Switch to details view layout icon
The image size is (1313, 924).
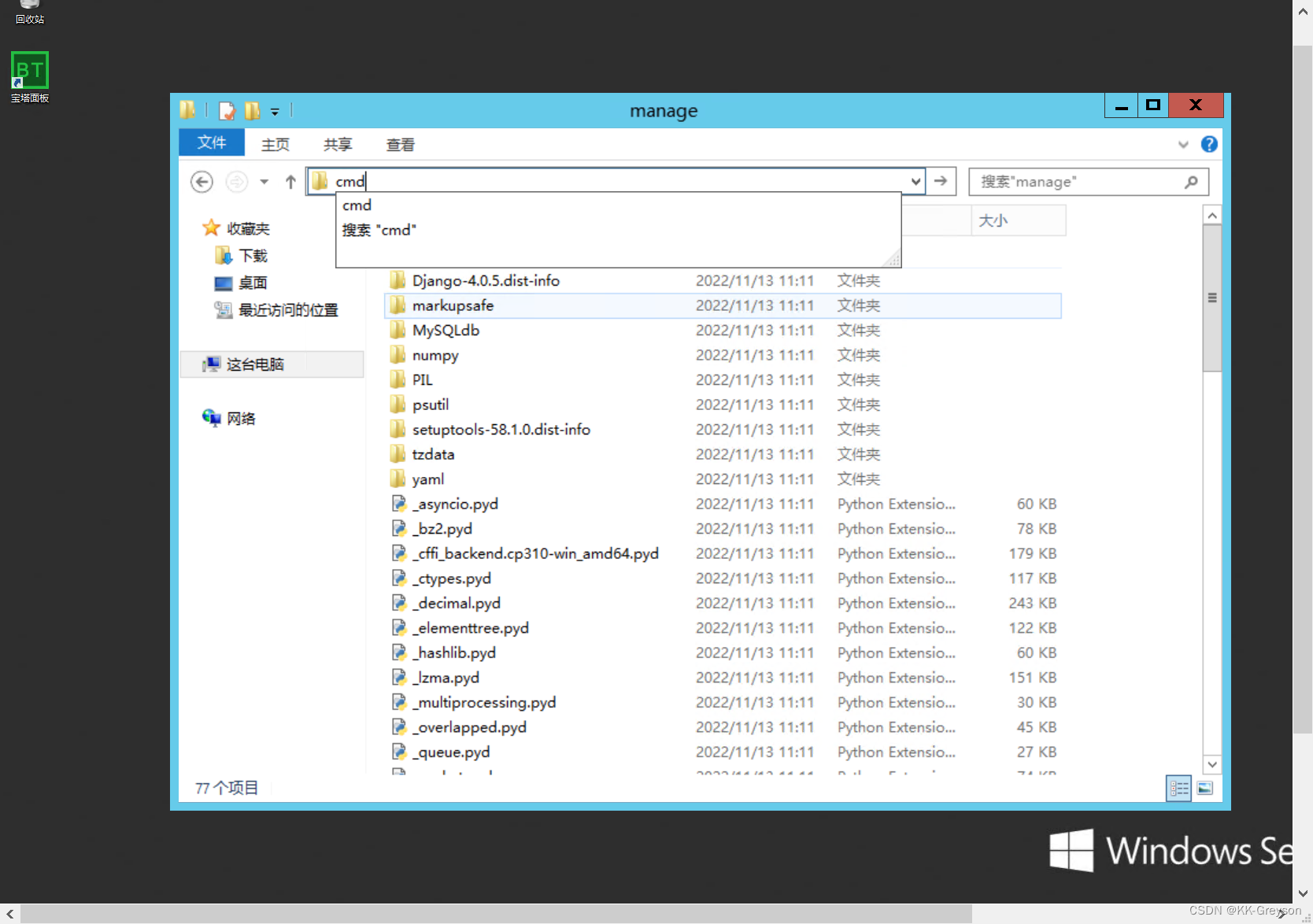click(x=1178, y=788)
